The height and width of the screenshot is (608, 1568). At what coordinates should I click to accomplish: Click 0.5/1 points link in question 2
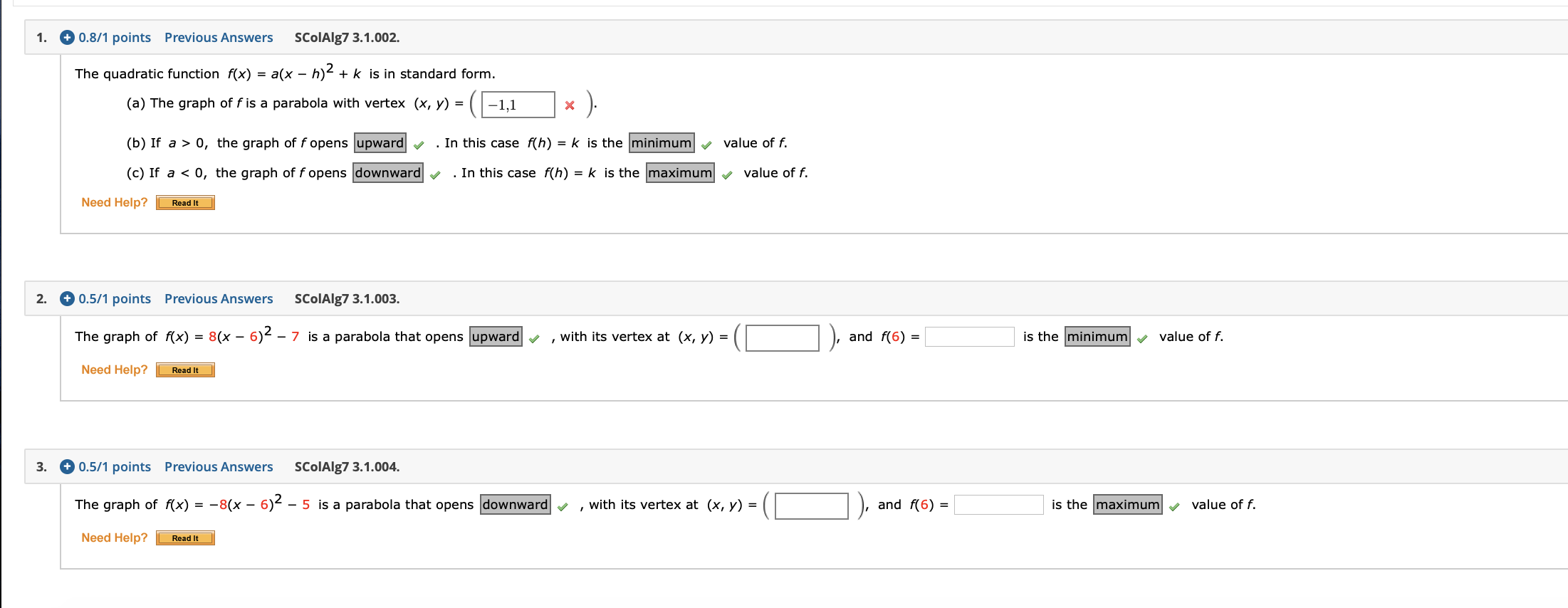(115, 299)
